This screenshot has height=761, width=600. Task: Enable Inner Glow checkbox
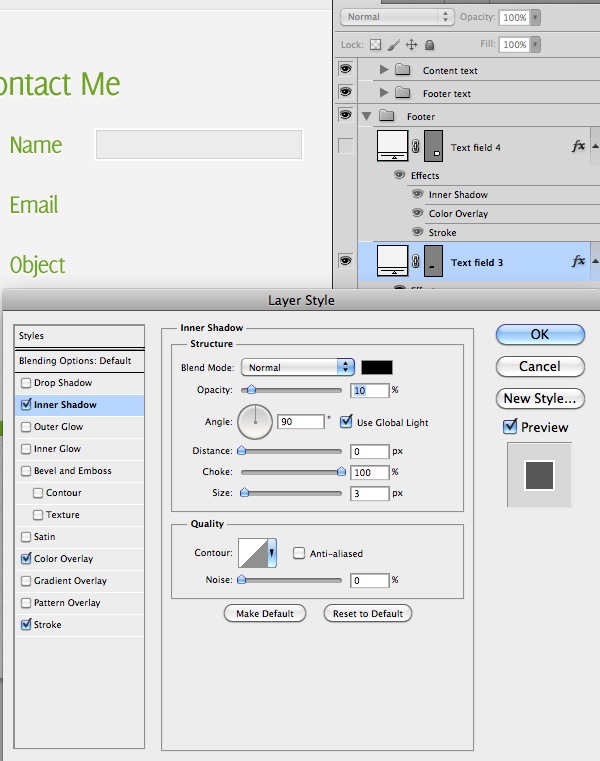pos(26,449)
